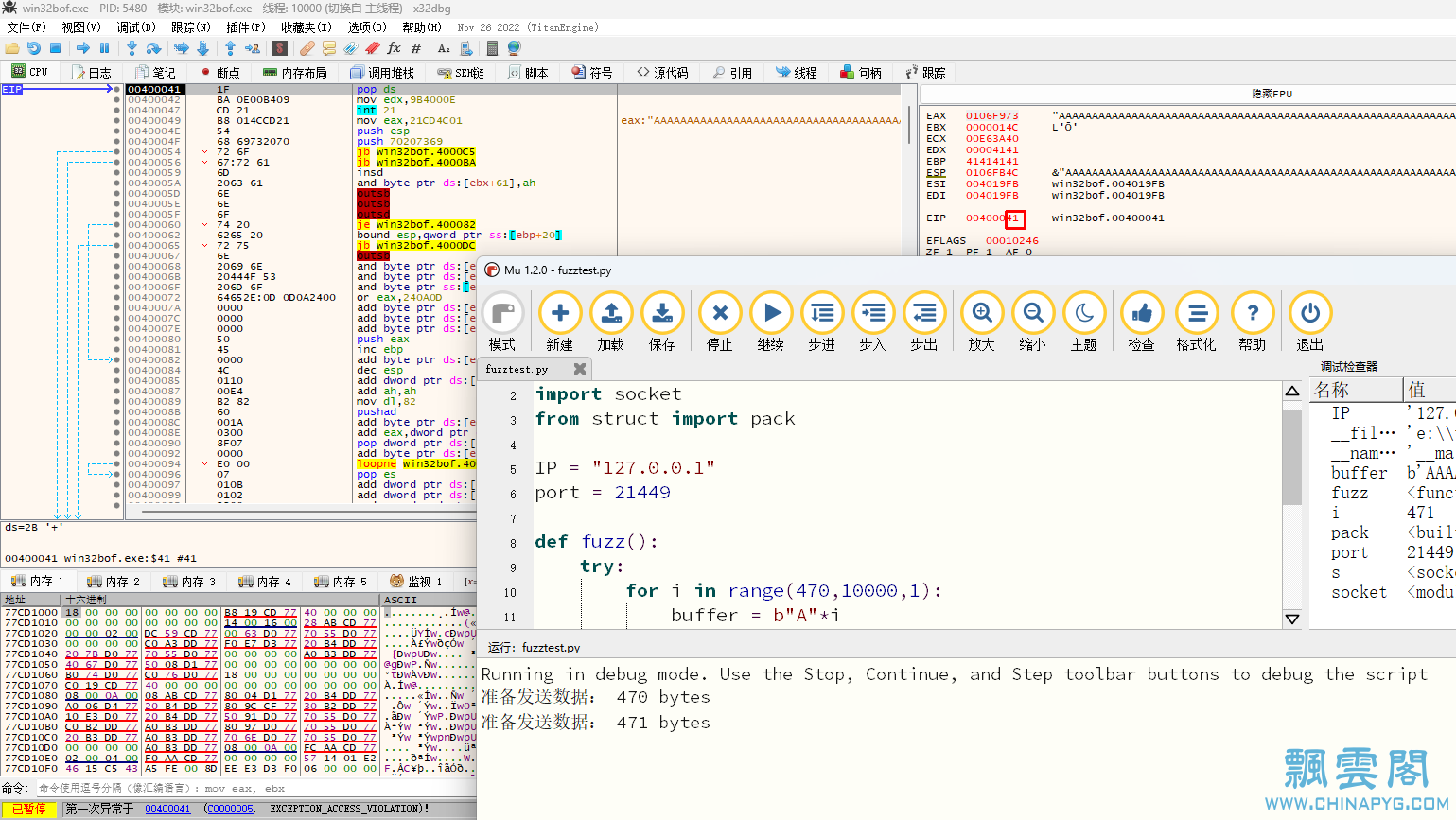Viewport: 1456px width, 820px height.
Task: Click the 步出 step out button in Mu
Action: (x=924, y=323)
